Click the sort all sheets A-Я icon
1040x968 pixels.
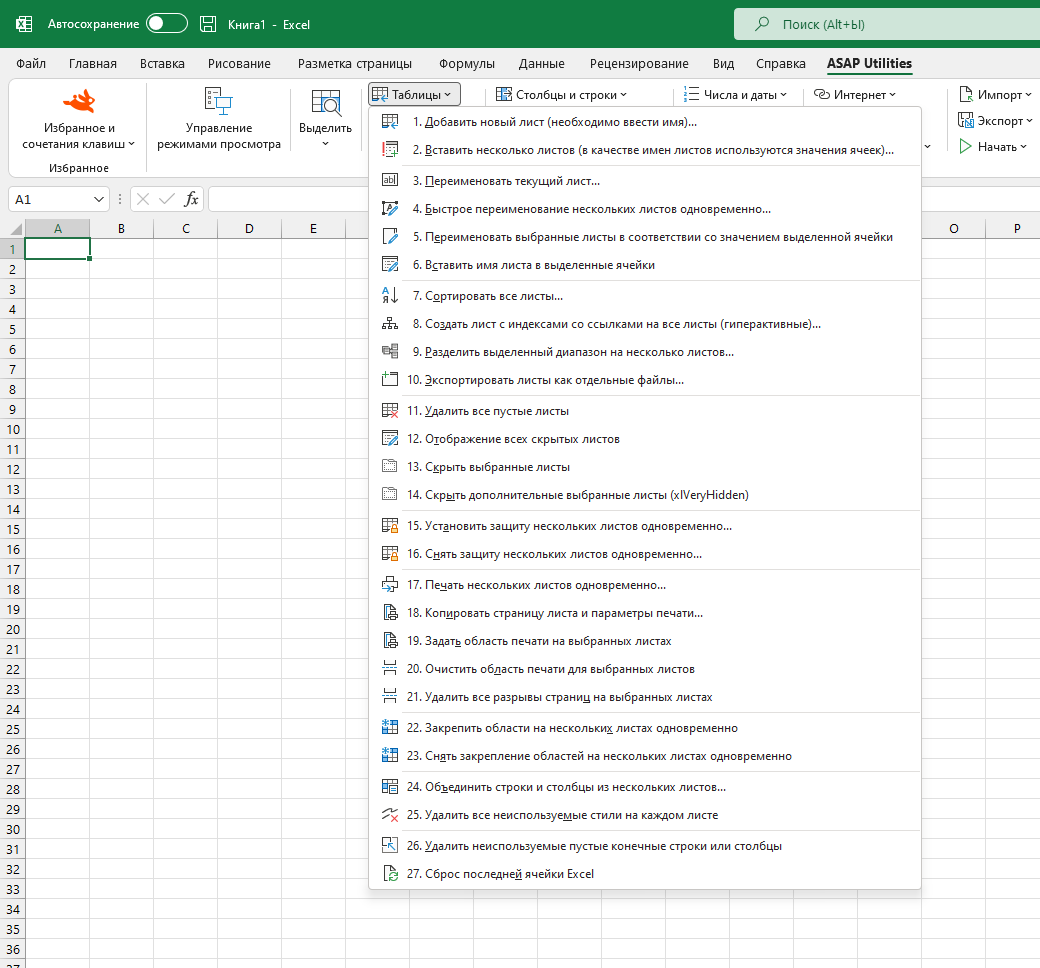tap(390, 296)
